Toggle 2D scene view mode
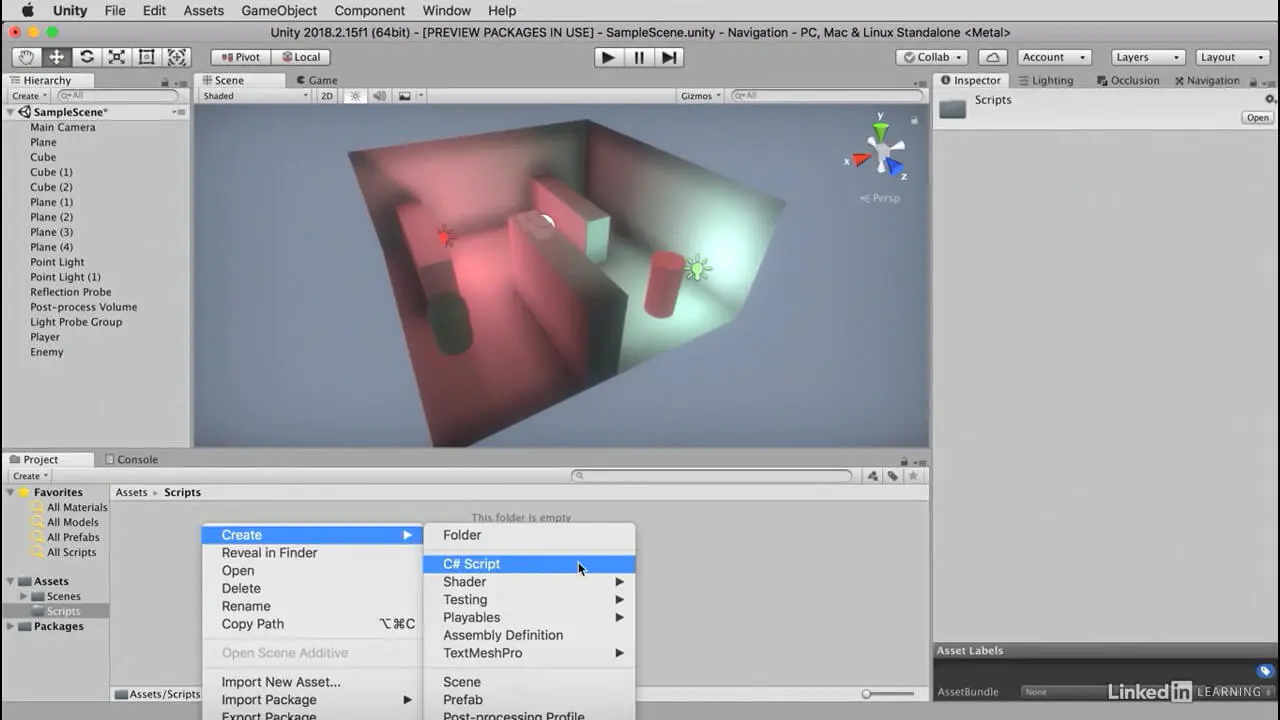This screenshot has width=1280, height=720. pyautogui.click(x=326, y=96)
